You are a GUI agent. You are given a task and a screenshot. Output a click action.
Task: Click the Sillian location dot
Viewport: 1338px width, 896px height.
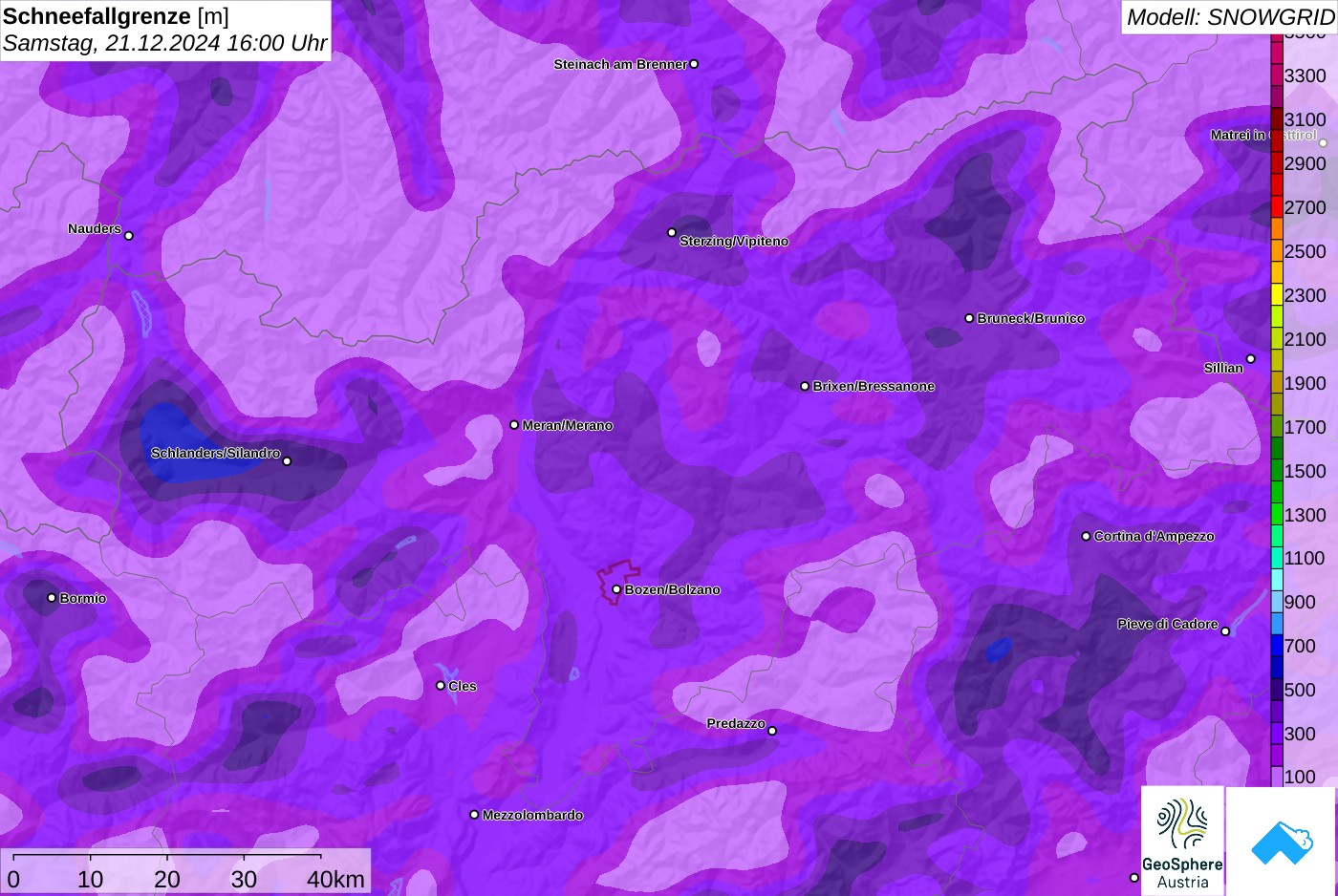(1250, 359)
